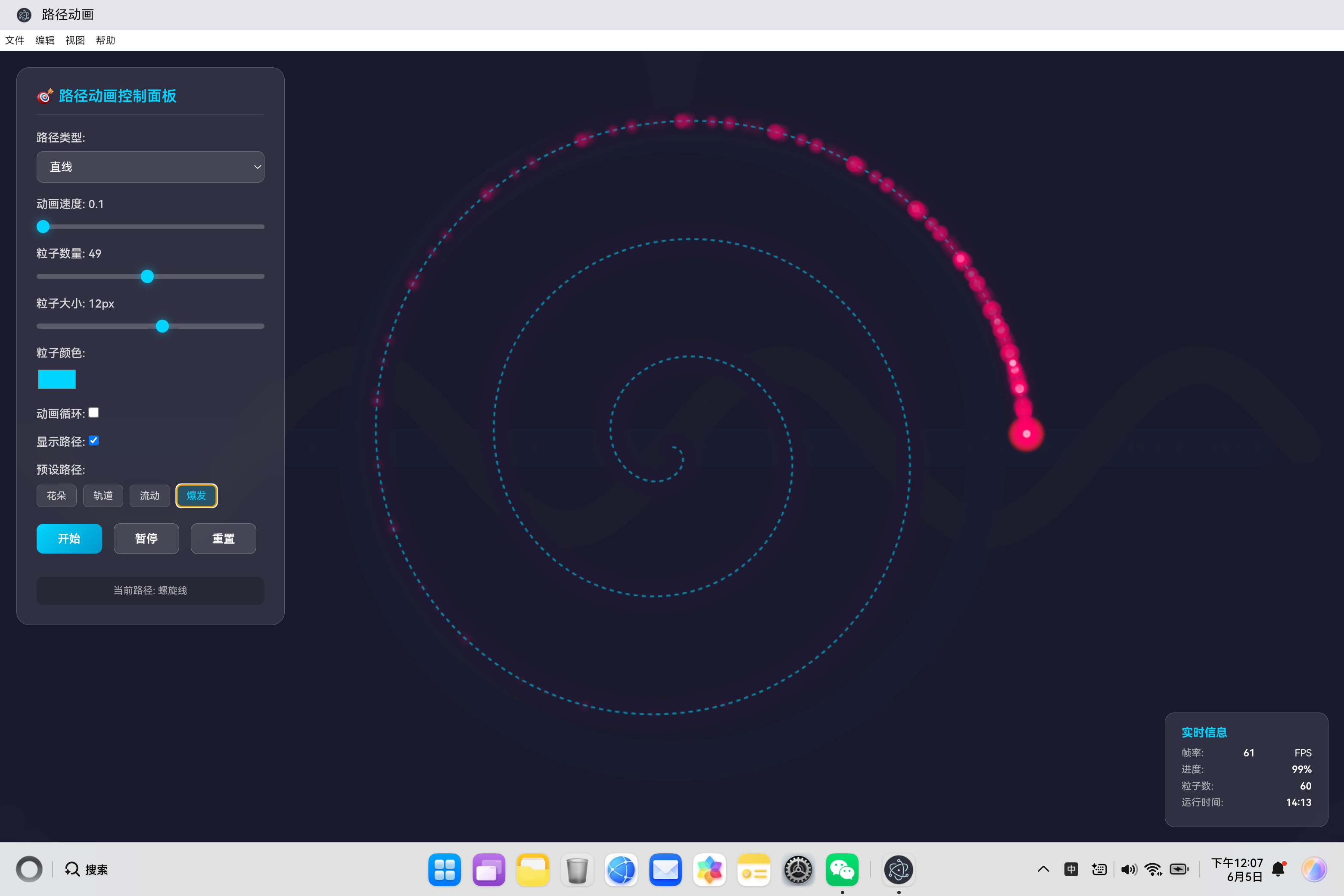This screenshot has width=1344, height=896.
Task: Adjust the 粒子大小 slider
Action: coord(150,326)
